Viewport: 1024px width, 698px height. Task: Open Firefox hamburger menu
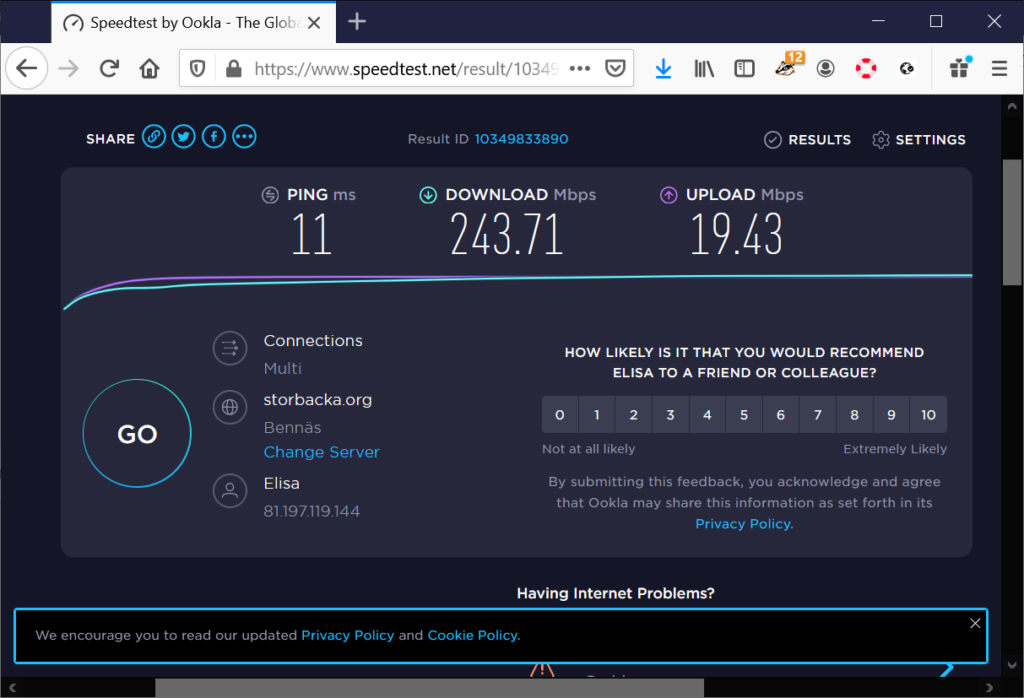click(999, 68)
